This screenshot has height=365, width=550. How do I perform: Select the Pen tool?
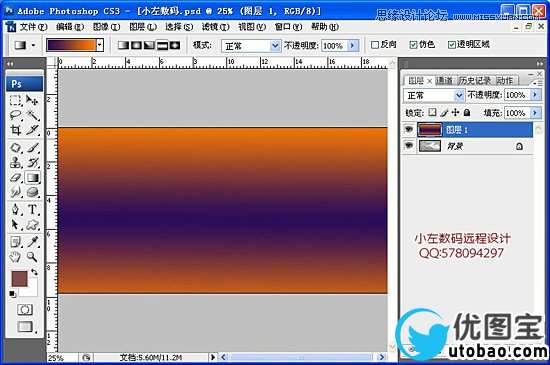[x=15, y=209]
